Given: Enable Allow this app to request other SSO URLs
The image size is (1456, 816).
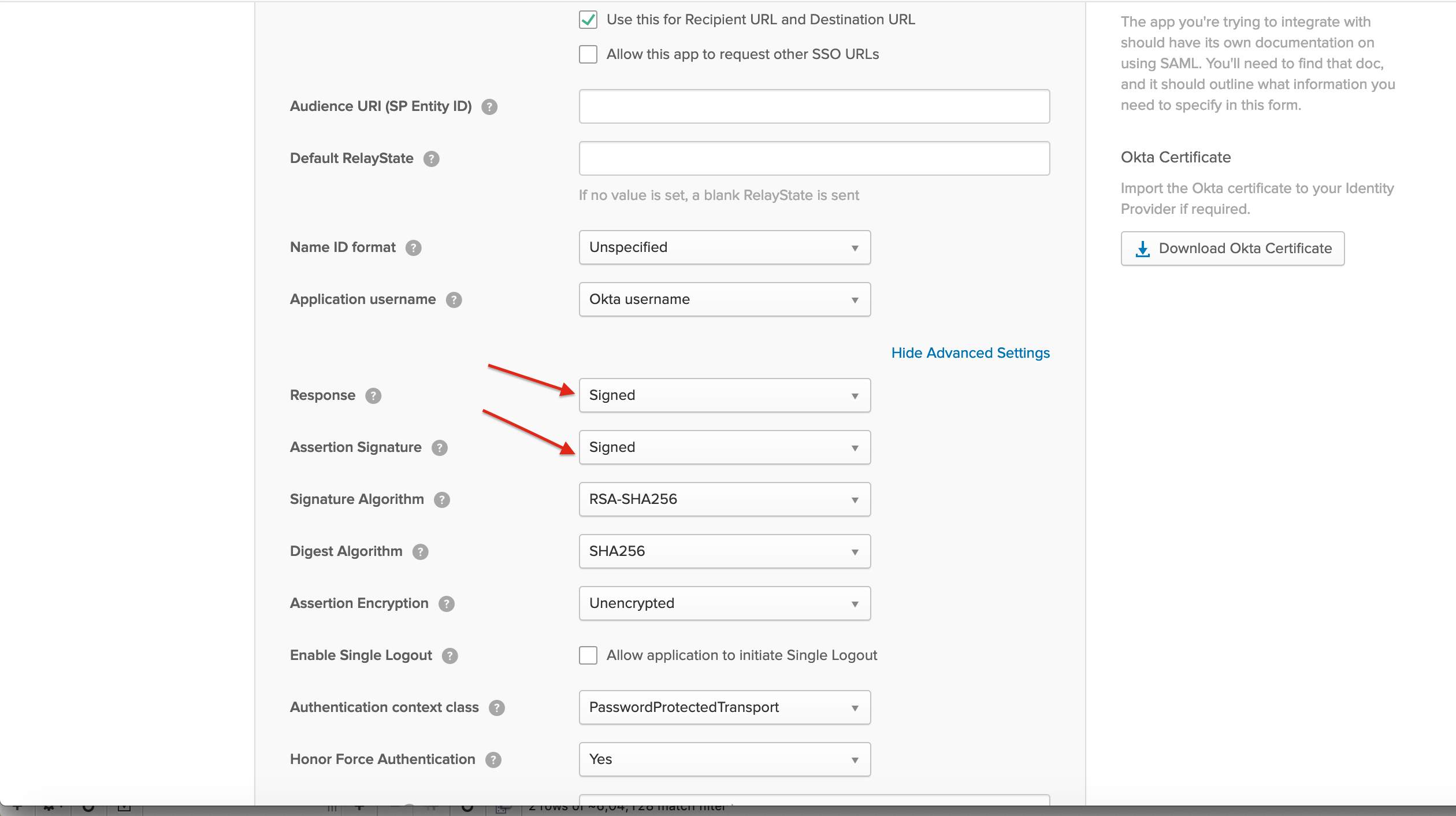Looking at the screenshot, I should click(x=588, y=54).
